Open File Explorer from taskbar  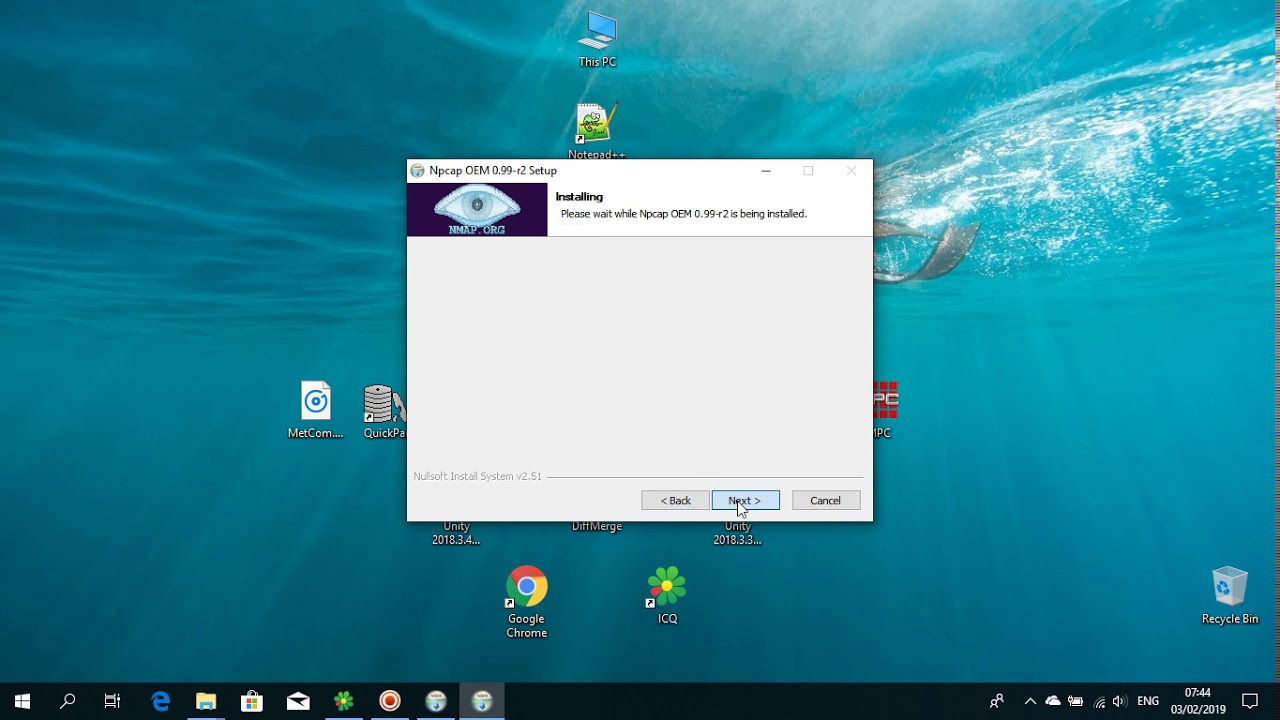[206, 701]
